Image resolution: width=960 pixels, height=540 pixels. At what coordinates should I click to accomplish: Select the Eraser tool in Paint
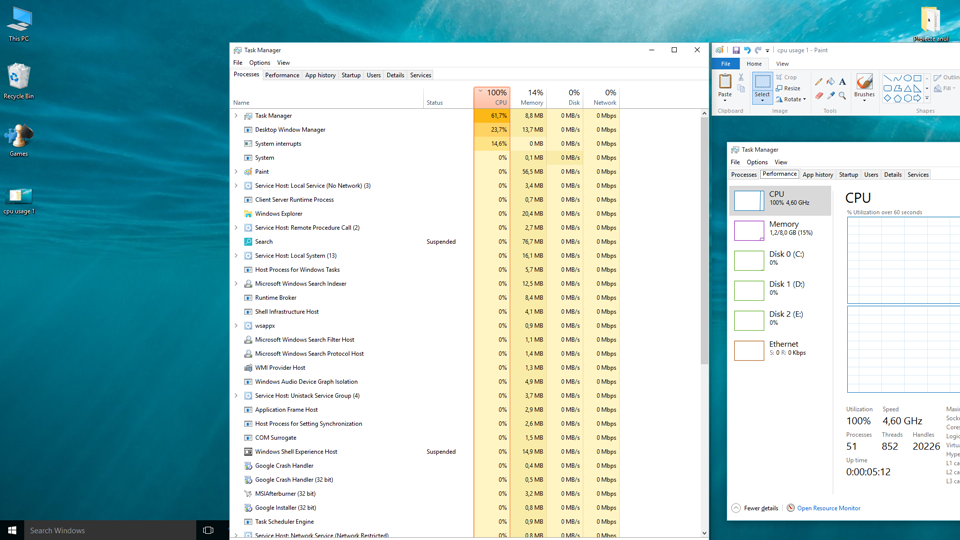point(819,96)
